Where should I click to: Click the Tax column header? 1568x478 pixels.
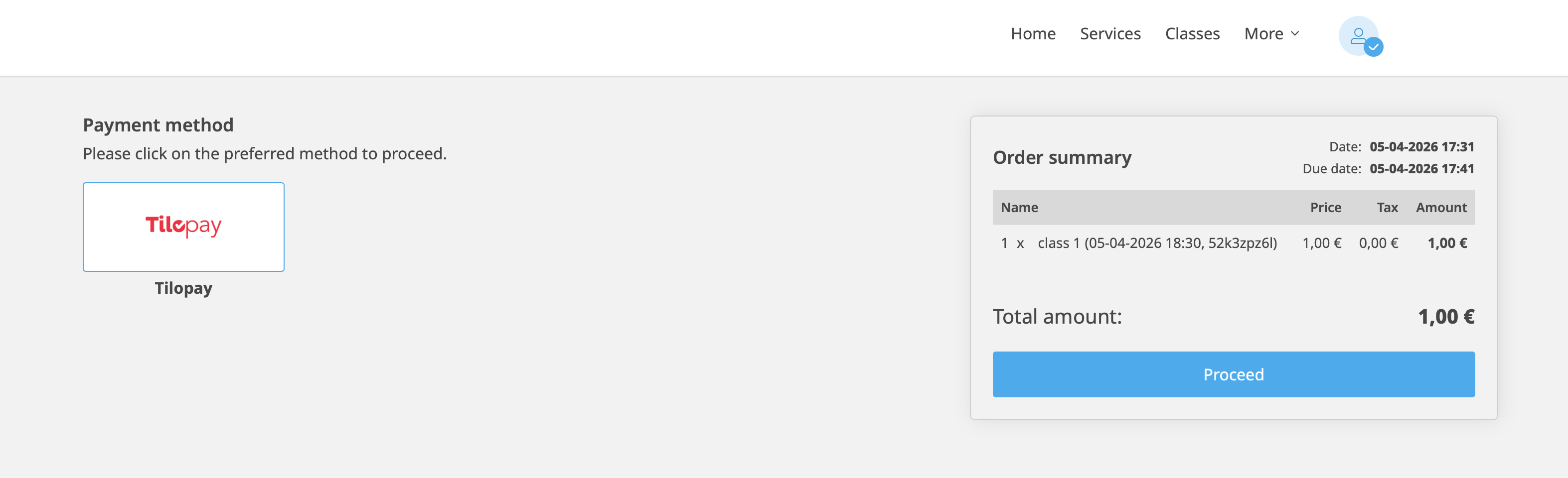pos(1387,207)
